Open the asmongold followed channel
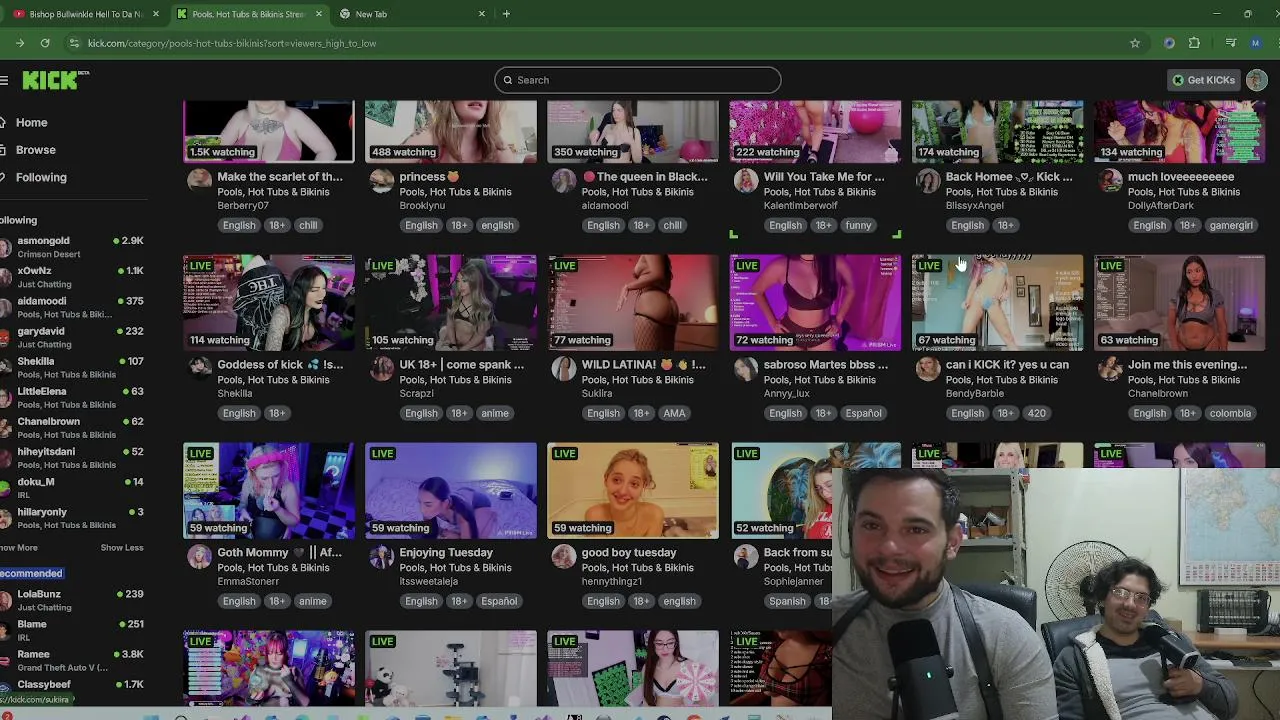 [x=72, y=247]
